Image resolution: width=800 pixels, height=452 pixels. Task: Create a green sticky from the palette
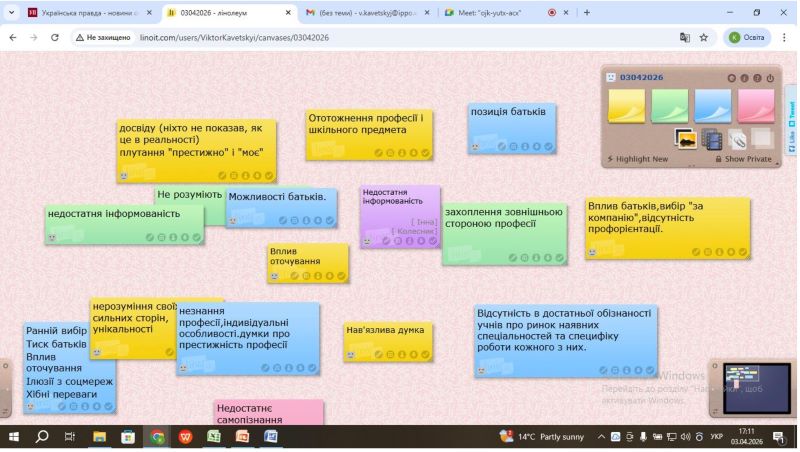[669, 106]
